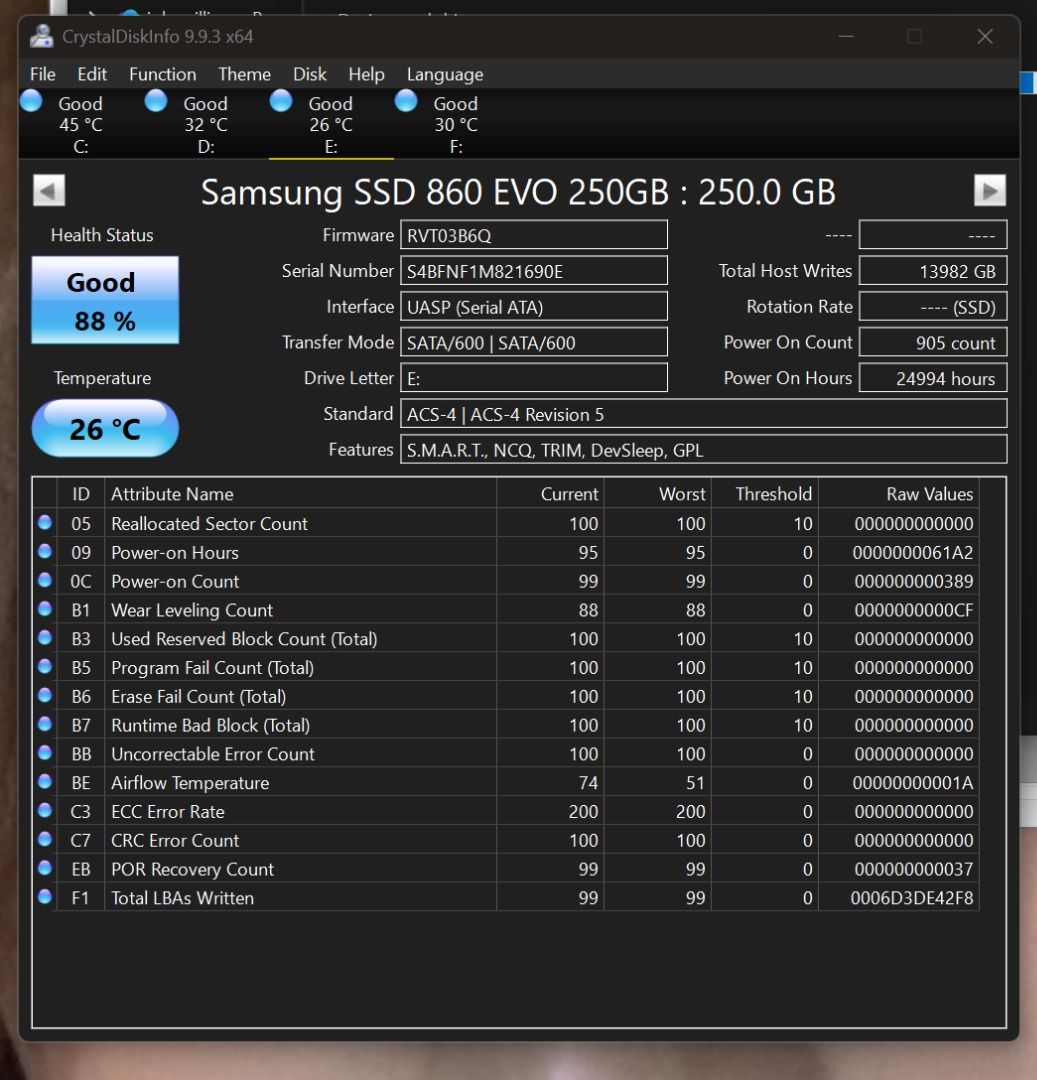Screen dimensions: 1037x1080
Task: Click Rotation Rate value ---- (SSD)
Action: coord(933,307)
